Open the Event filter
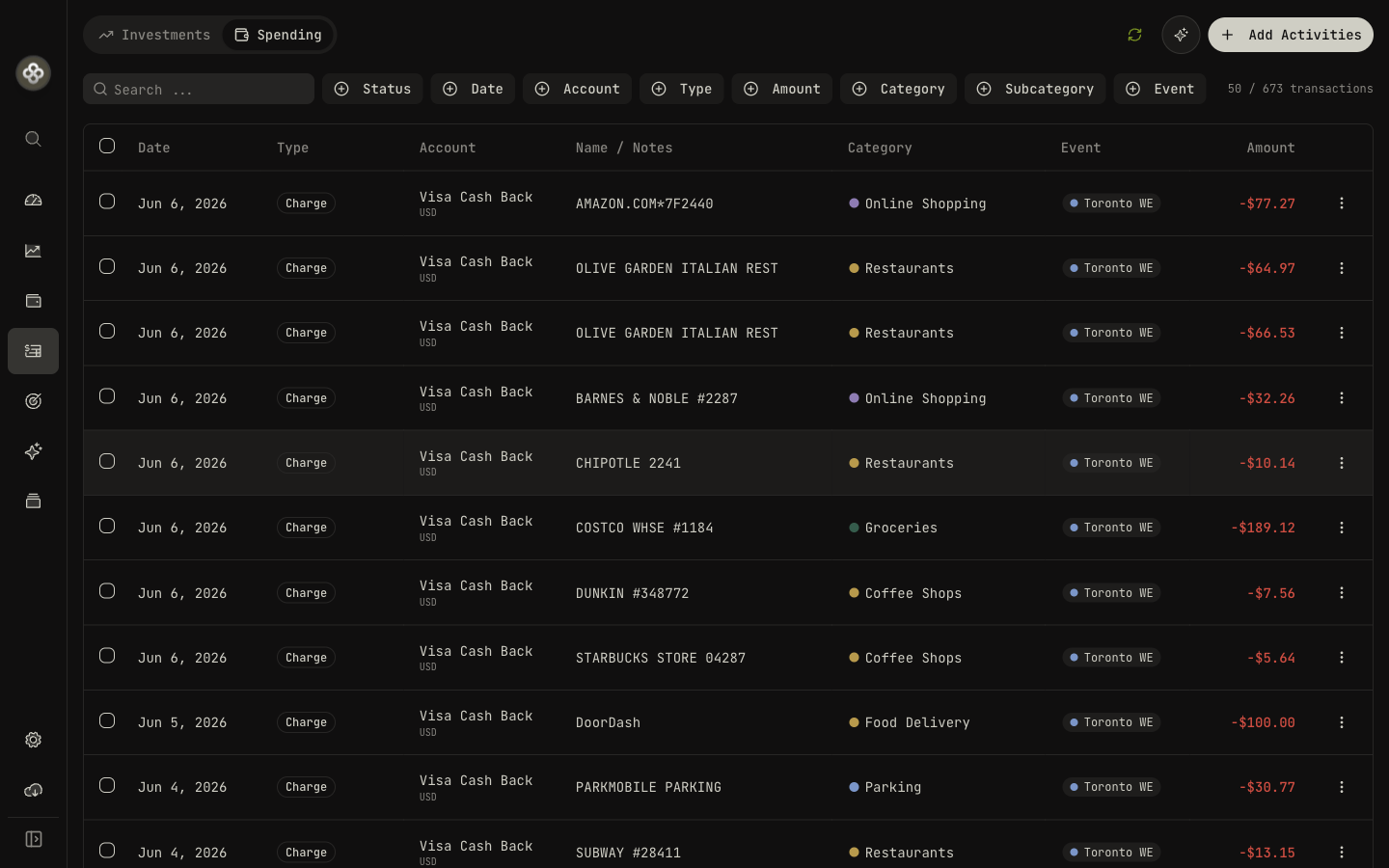 pos(1159,89)
